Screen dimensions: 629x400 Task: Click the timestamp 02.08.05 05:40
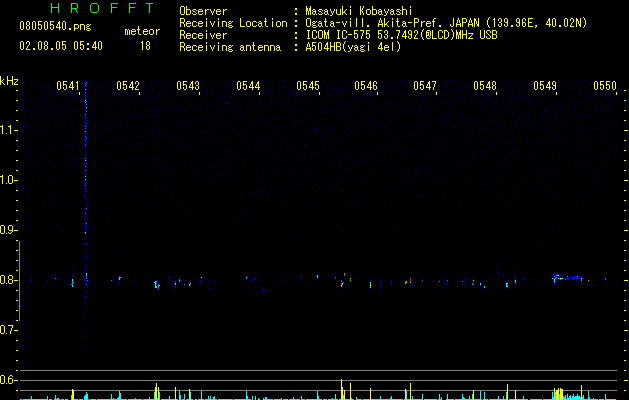[x=61, y=46]
